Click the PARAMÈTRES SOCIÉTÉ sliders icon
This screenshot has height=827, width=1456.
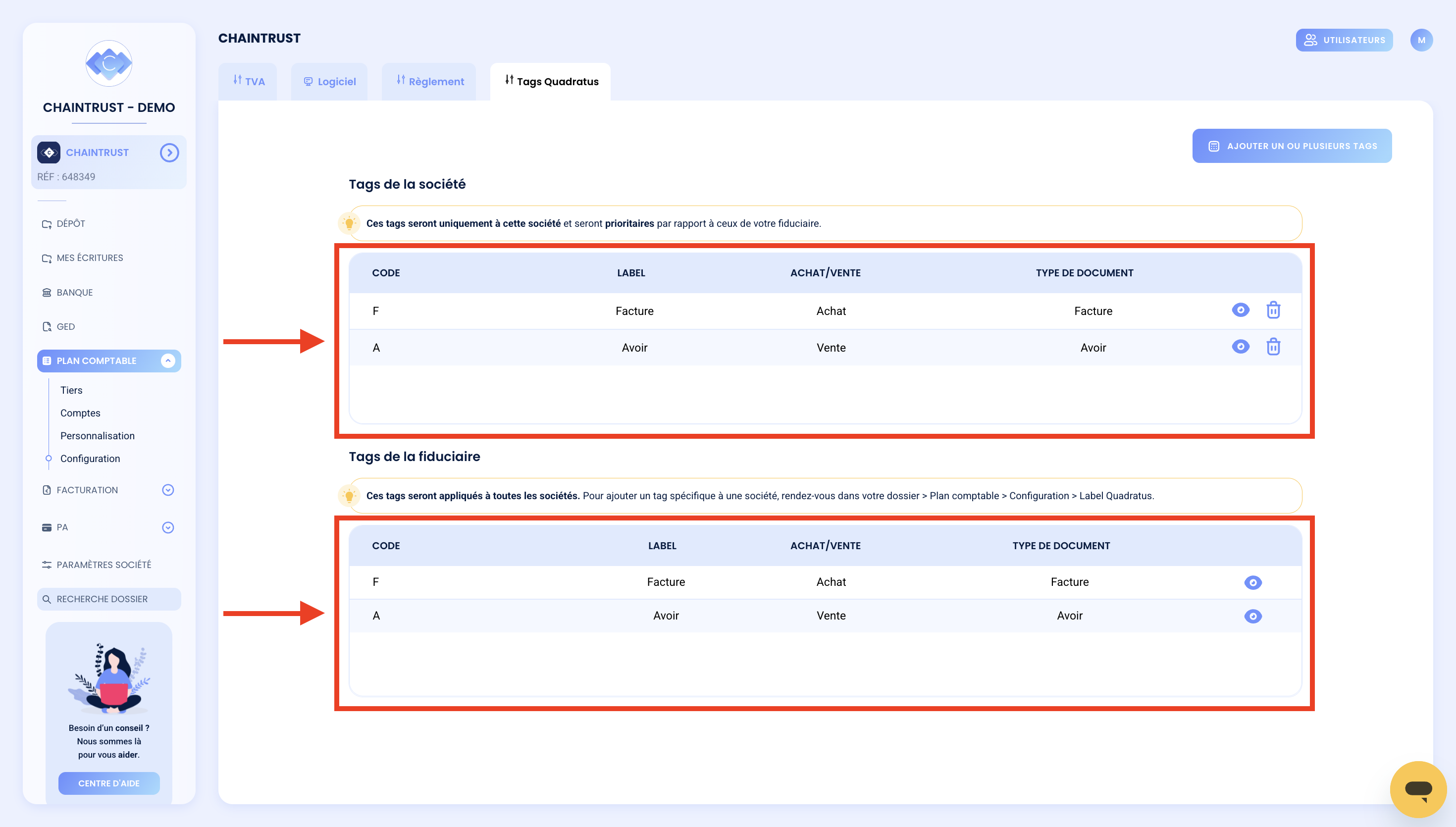47,565
